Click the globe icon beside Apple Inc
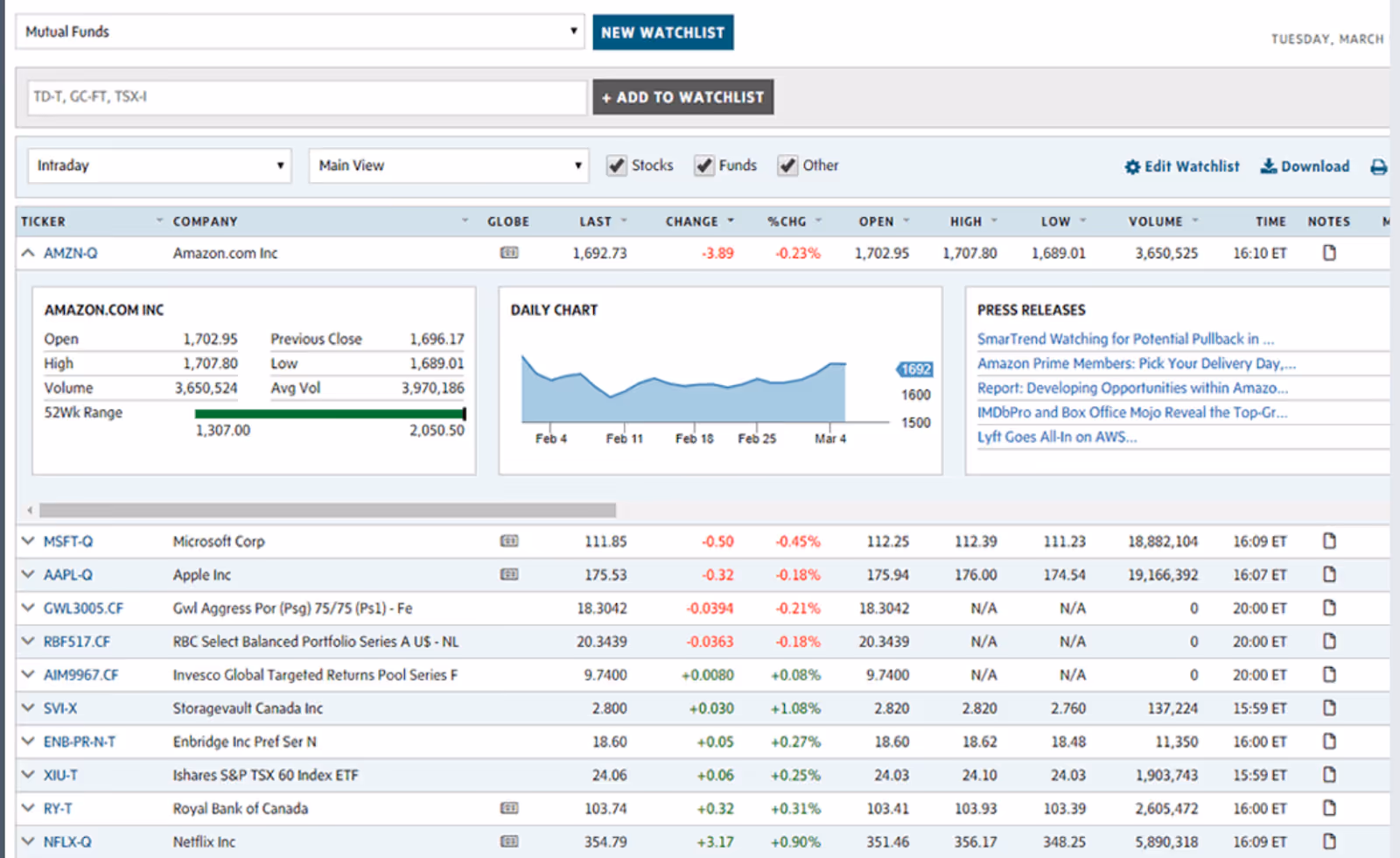 tap(508, 574)
